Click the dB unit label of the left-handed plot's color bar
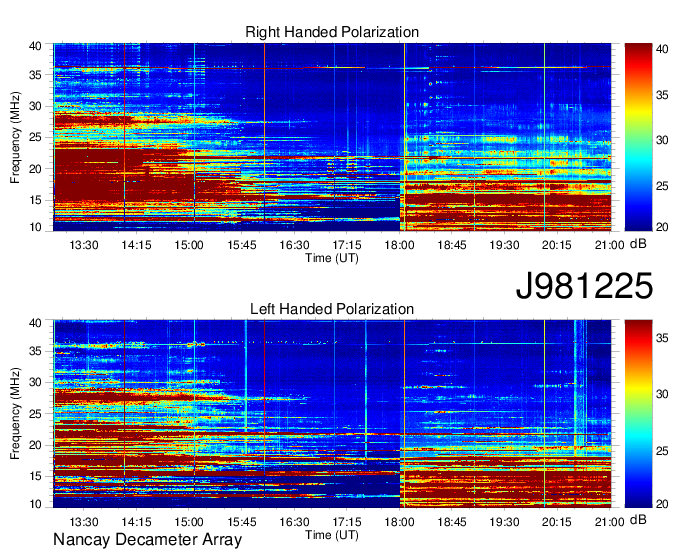Screen dimensions: 680x552 pos(638,519)
